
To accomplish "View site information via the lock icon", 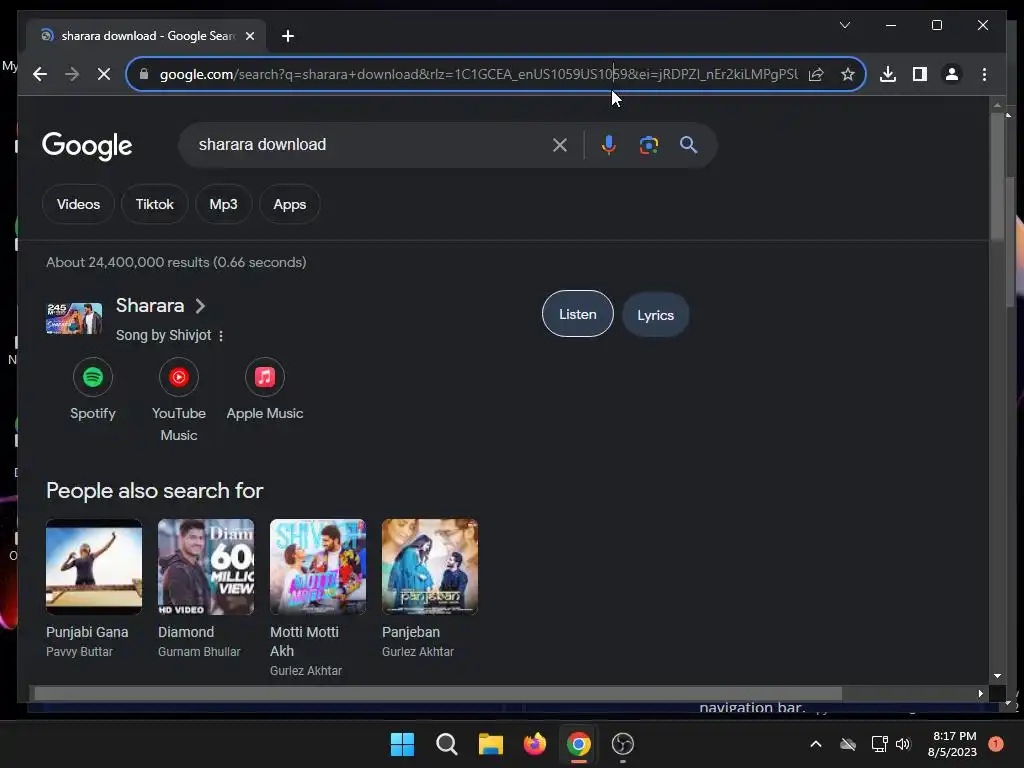I will [144, 74].
